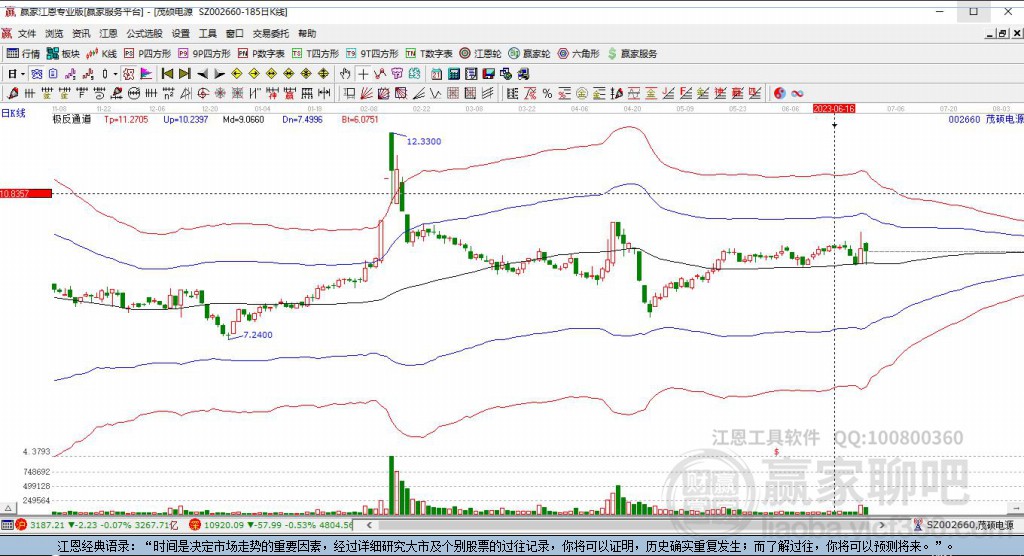Click the 极反通道 indicator label

[72, 120]
